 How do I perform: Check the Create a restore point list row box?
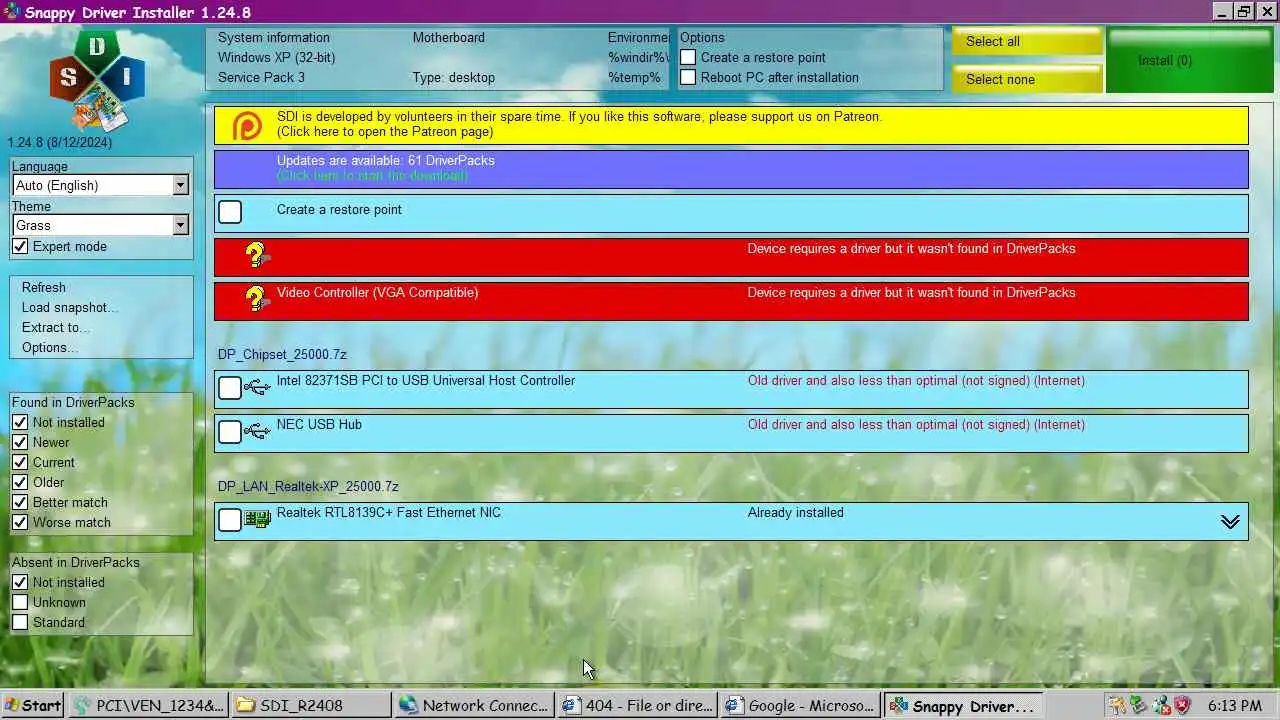point(230,212)
